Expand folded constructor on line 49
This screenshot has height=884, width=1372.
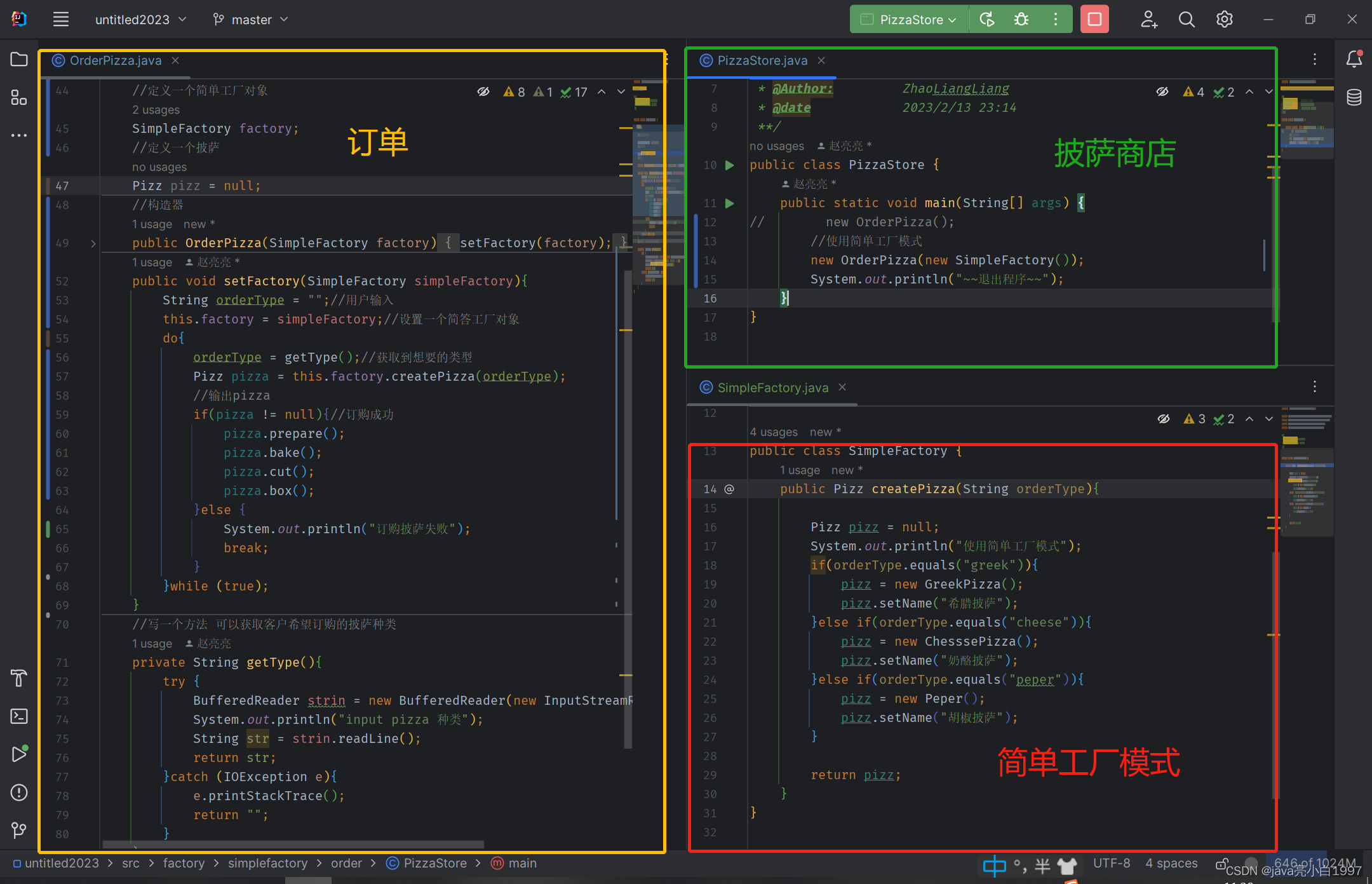click(93, 243)
